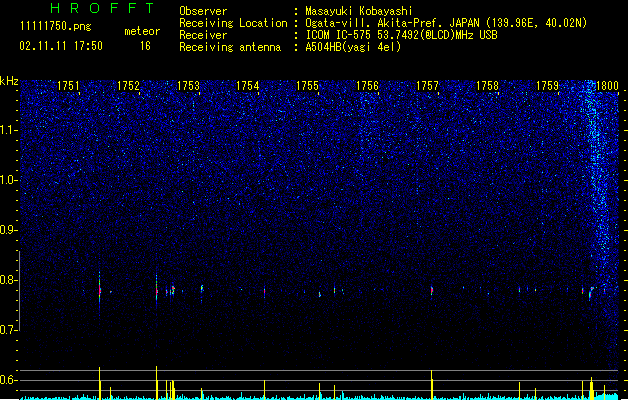Viewport: 629px width, 400px height.
Task: Click the Receiving antenna label
Action: click(x=230, y=47)
